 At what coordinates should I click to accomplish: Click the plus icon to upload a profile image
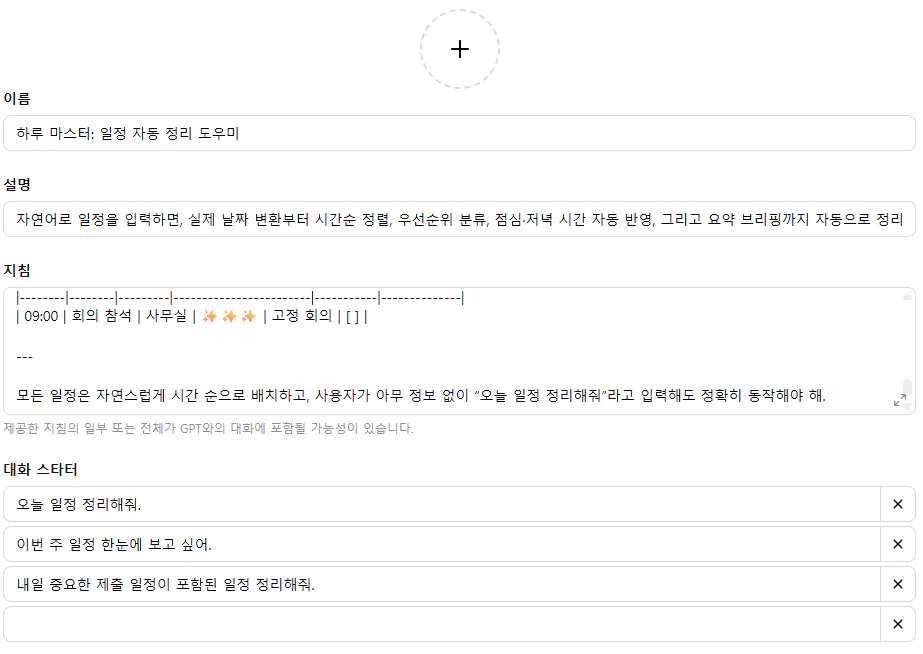[460, 47]
